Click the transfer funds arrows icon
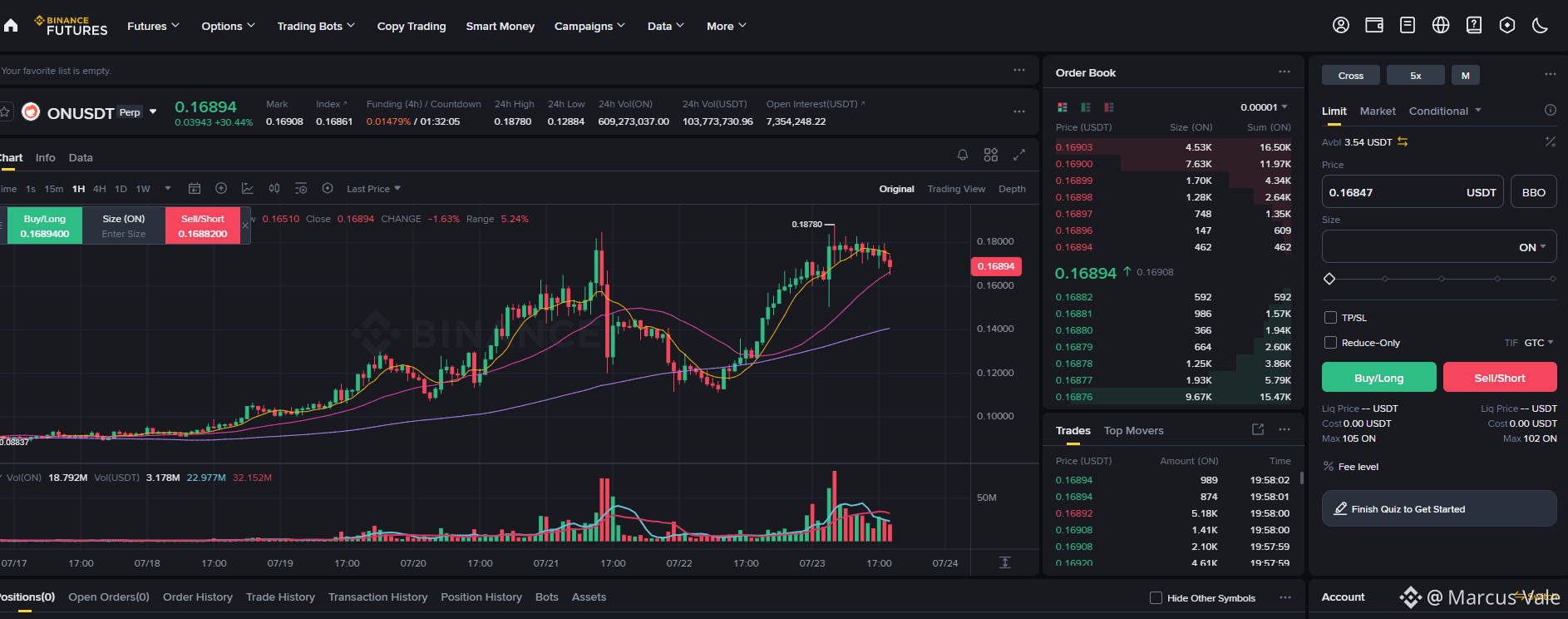 (1403, 142)
